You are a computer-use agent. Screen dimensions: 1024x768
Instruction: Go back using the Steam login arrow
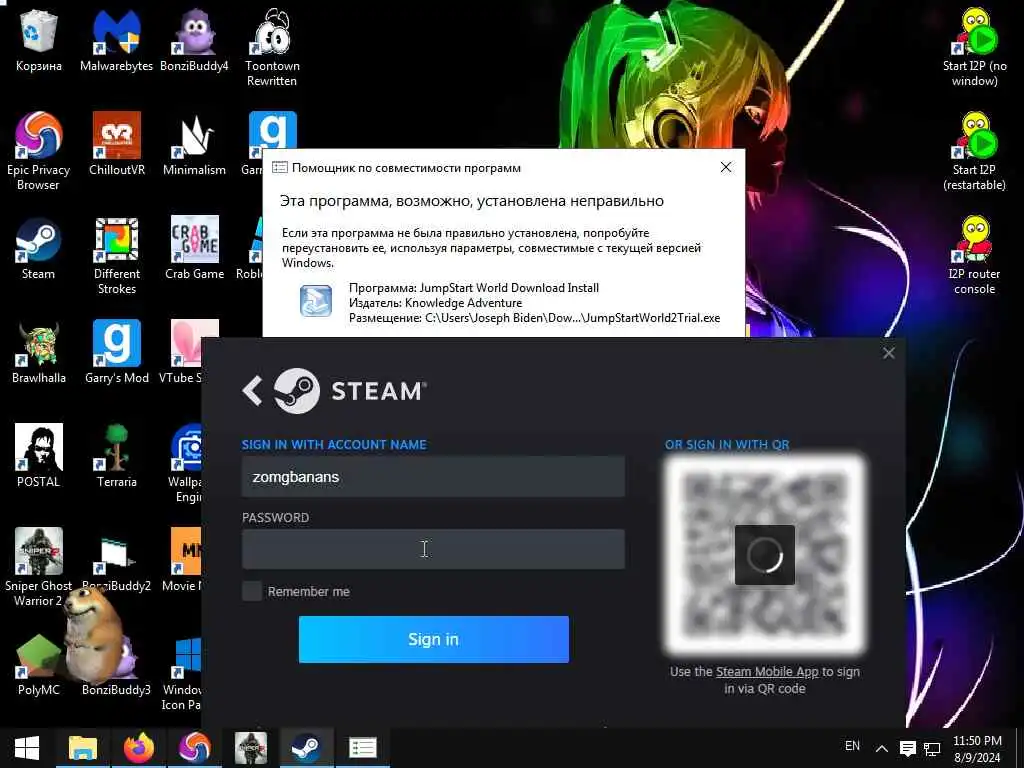pos(252,391)
